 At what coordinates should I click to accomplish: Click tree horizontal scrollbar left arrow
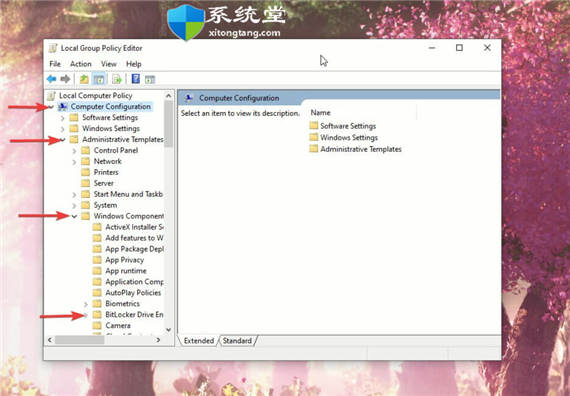[x=50, y=340]
